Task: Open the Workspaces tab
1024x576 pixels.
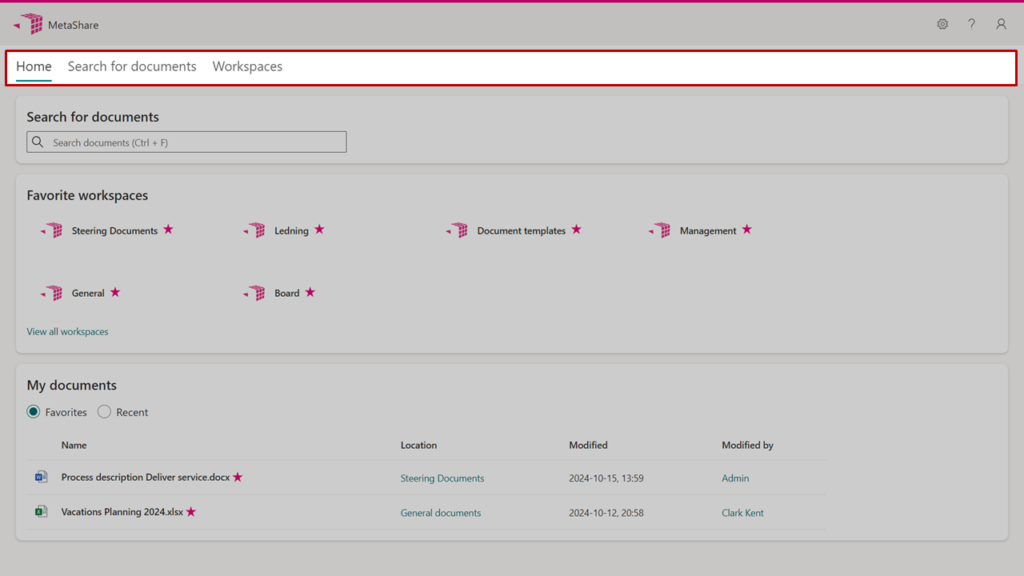Action: coord(247,67)
